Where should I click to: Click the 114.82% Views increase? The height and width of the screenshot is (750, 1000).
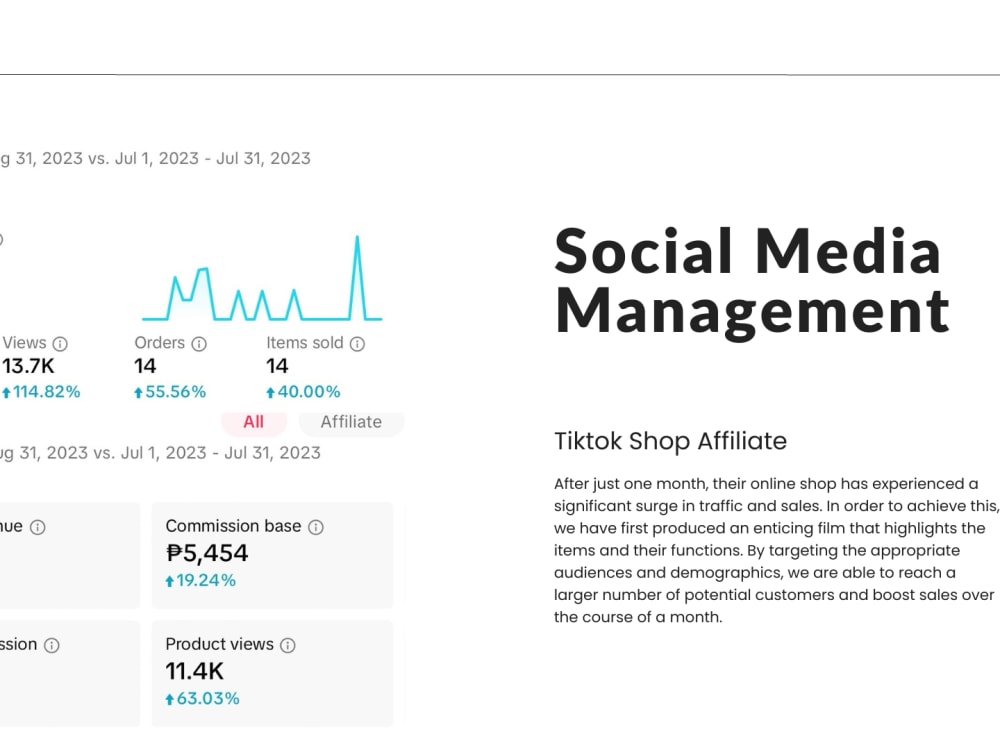coord(41,392)
